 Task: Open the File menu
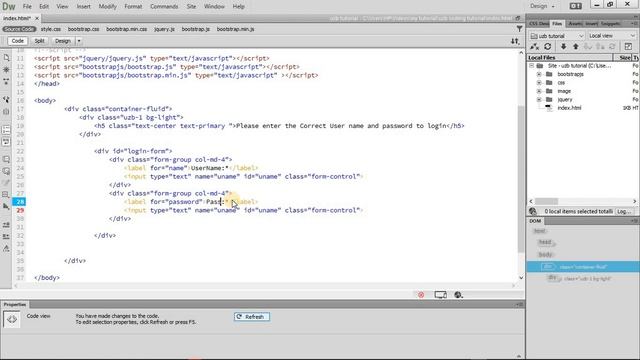27,7
